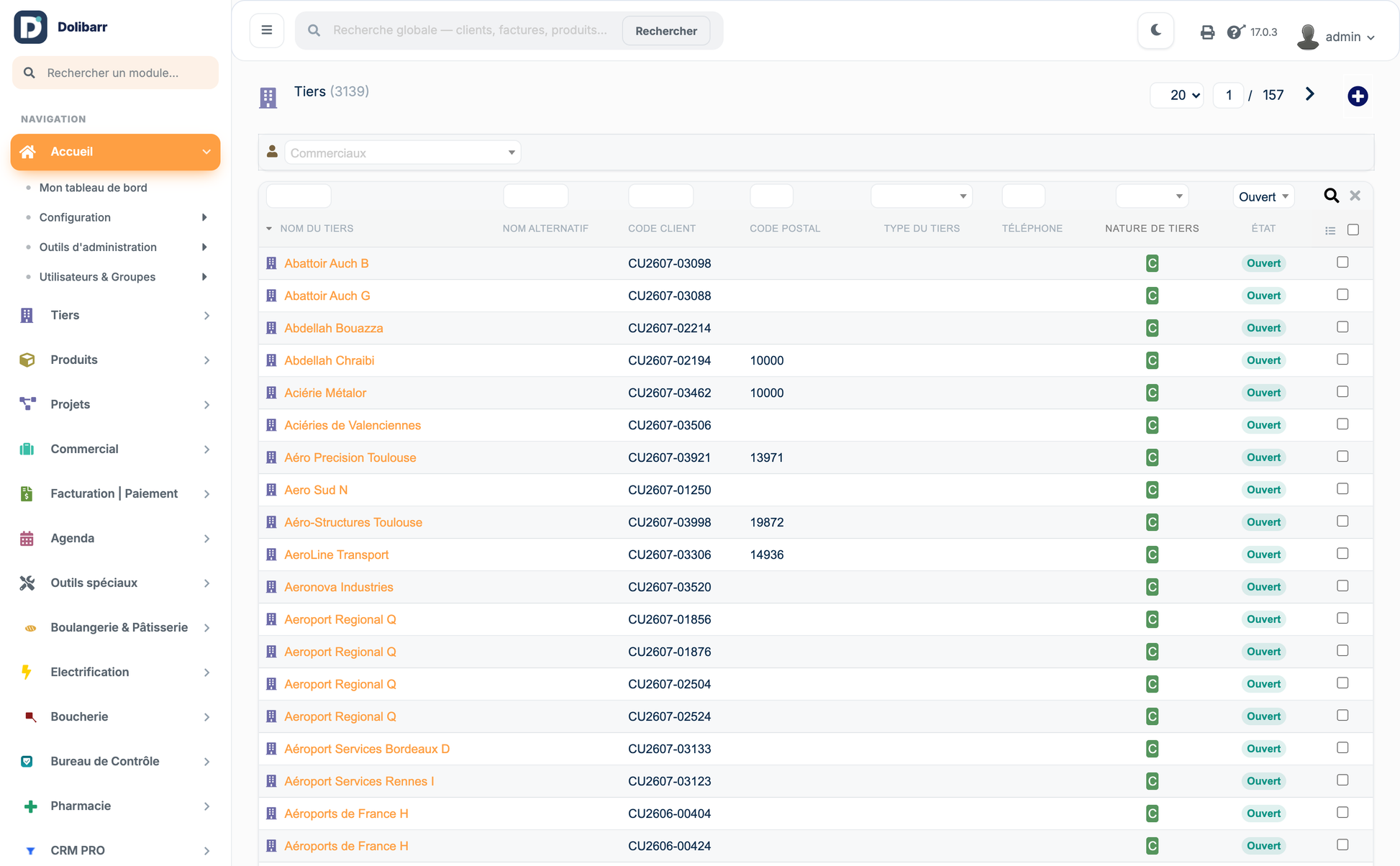Tick the checkbox for Aéro Precision Toulouse

(x=1342, y=456)
